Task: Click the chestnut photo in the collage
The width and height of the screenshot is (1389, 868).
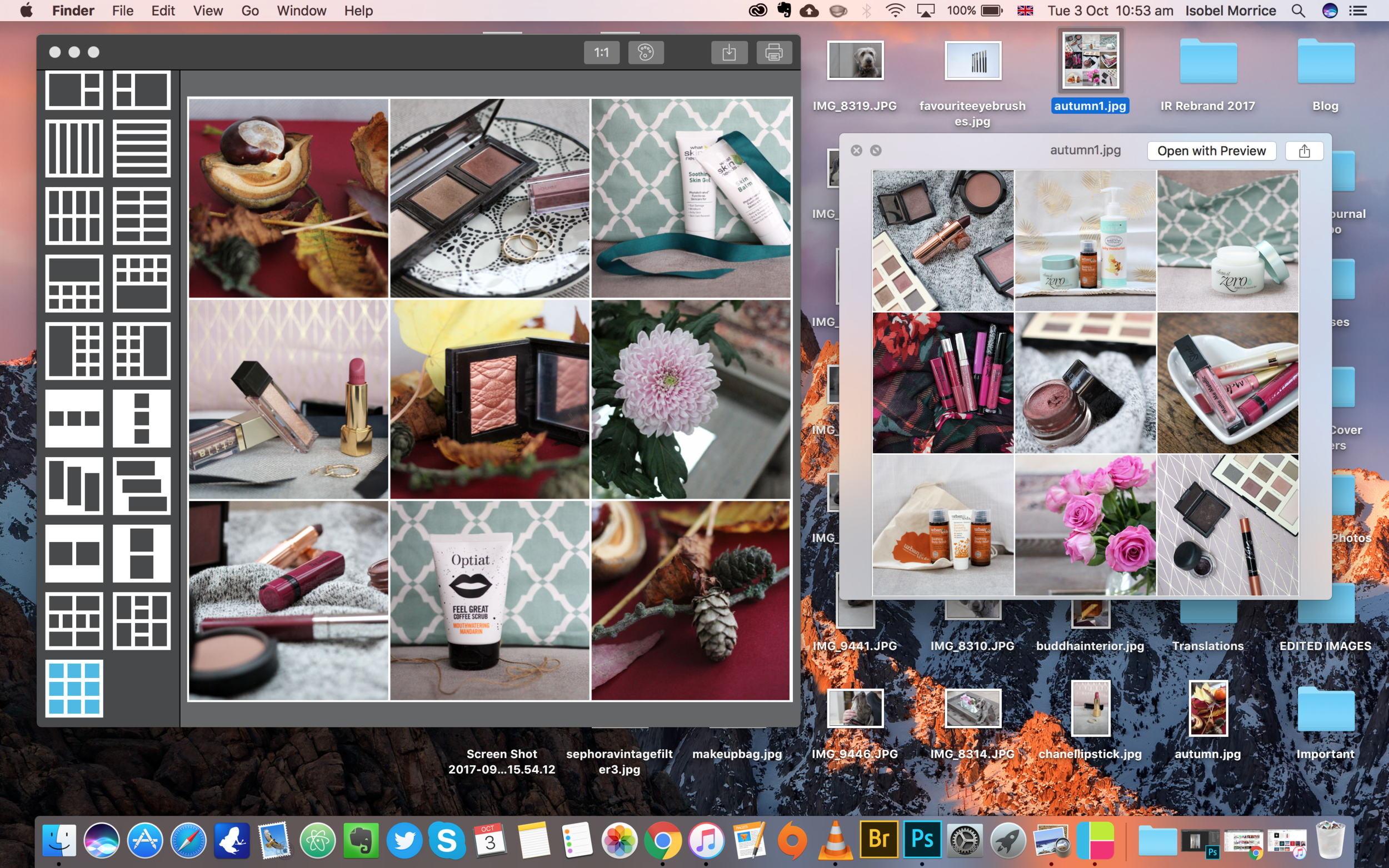Action: [288, 198]
